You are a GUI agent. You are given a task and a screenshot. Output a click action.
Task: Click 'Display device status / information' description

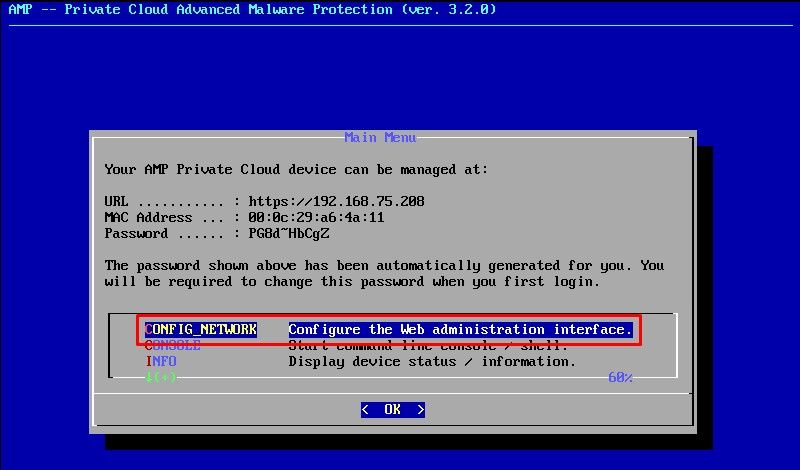coord(432,362)
